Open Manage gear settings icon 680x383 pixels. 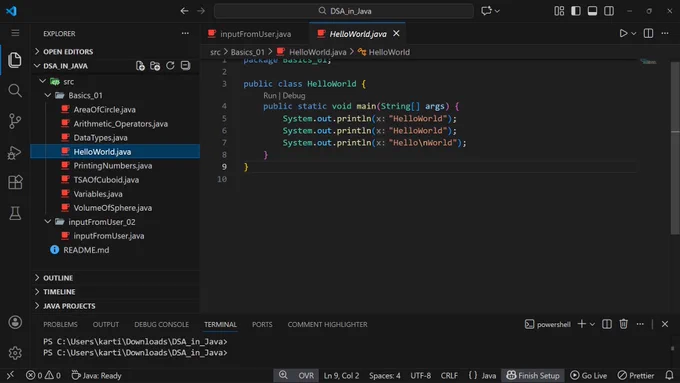tap(15, 353)
